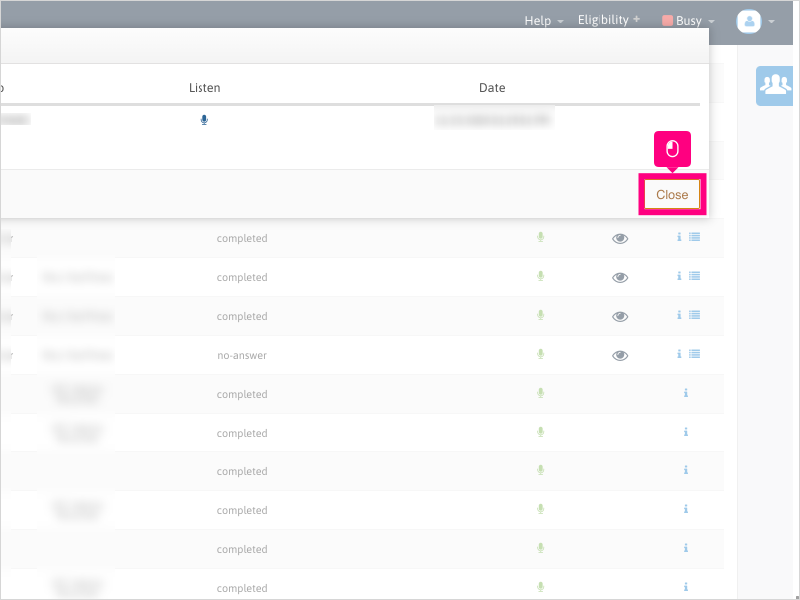Open the info icon in the completed row directly above no-answer

click(x=679, y=315)
